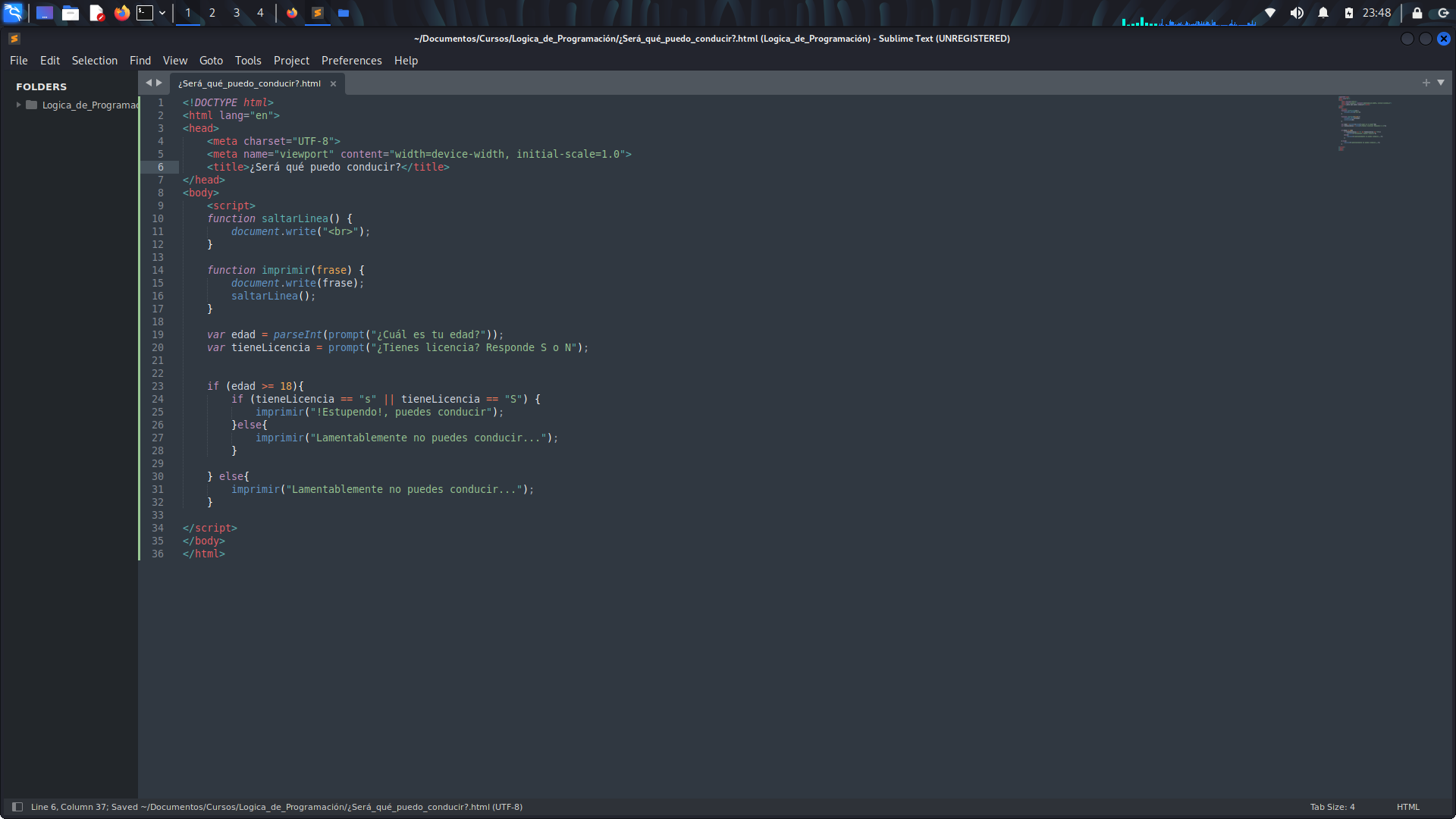Launch the file manager from the panel
Image resolution: width=1456 pixels, height=819 pixels.
pyautogui.click(x=71, y=13)
